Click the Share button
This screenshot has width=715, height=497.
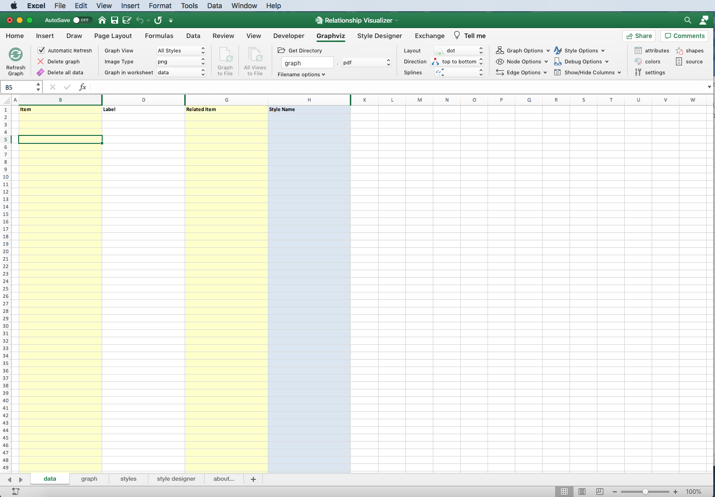[x=639, y=36]
